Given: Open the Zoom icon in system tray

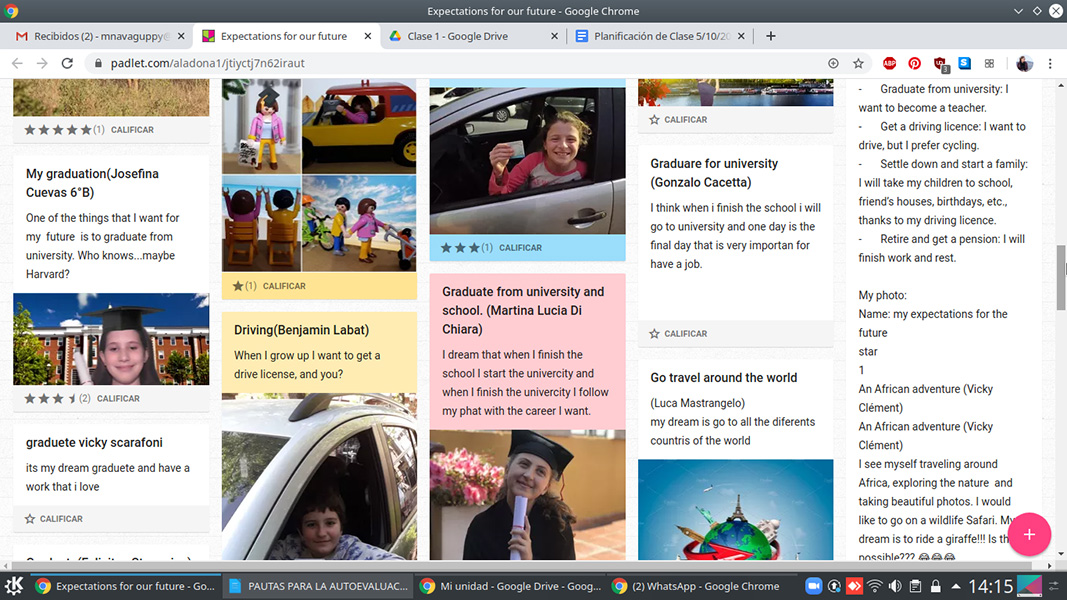Looking at the screenshot, I should (813, 586).
